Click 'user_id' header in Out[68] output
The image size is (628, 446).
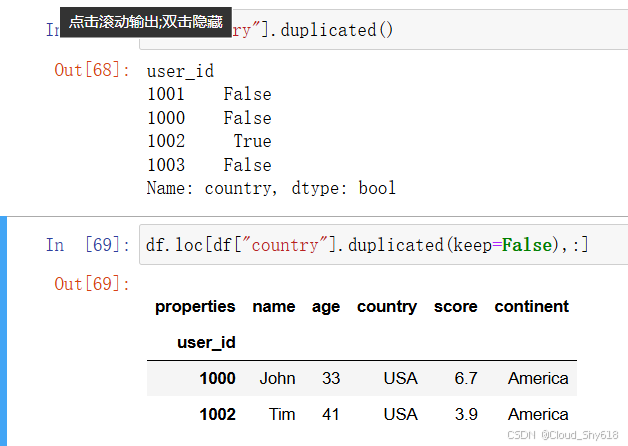pyautogui.click(x=180, y=72)
